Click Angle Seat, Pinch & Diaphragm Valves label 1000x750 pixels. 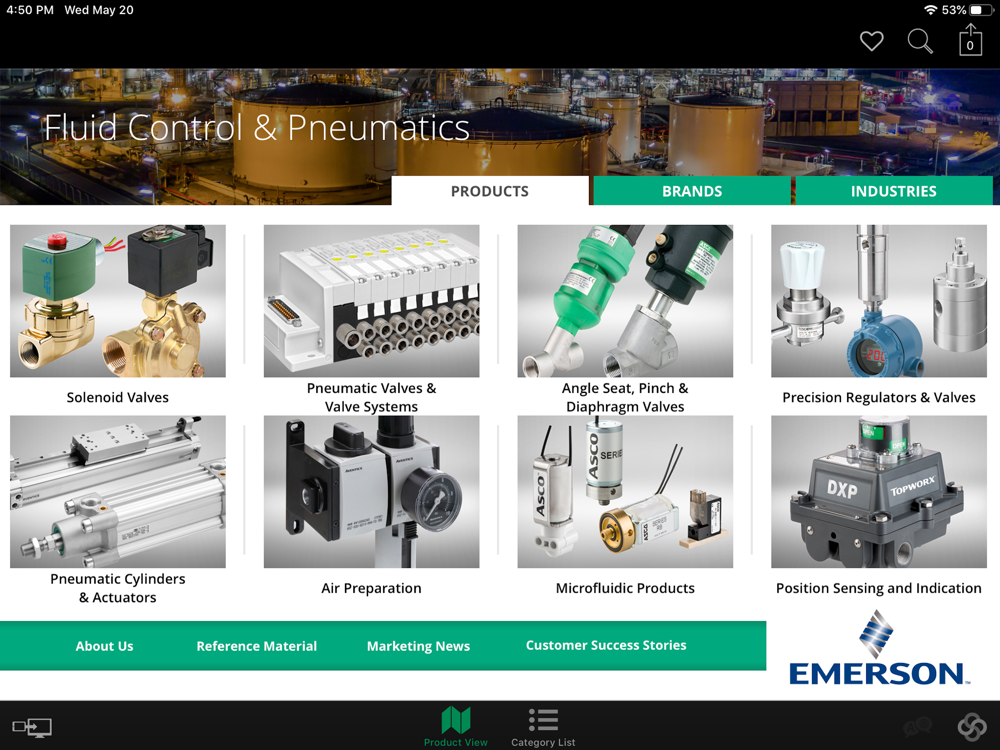(625, 397)
